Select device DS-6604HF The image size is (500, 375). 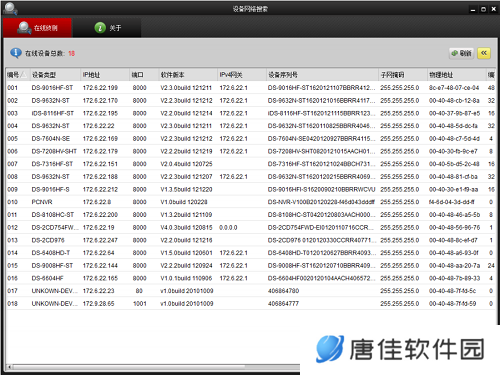click(47, 278)
